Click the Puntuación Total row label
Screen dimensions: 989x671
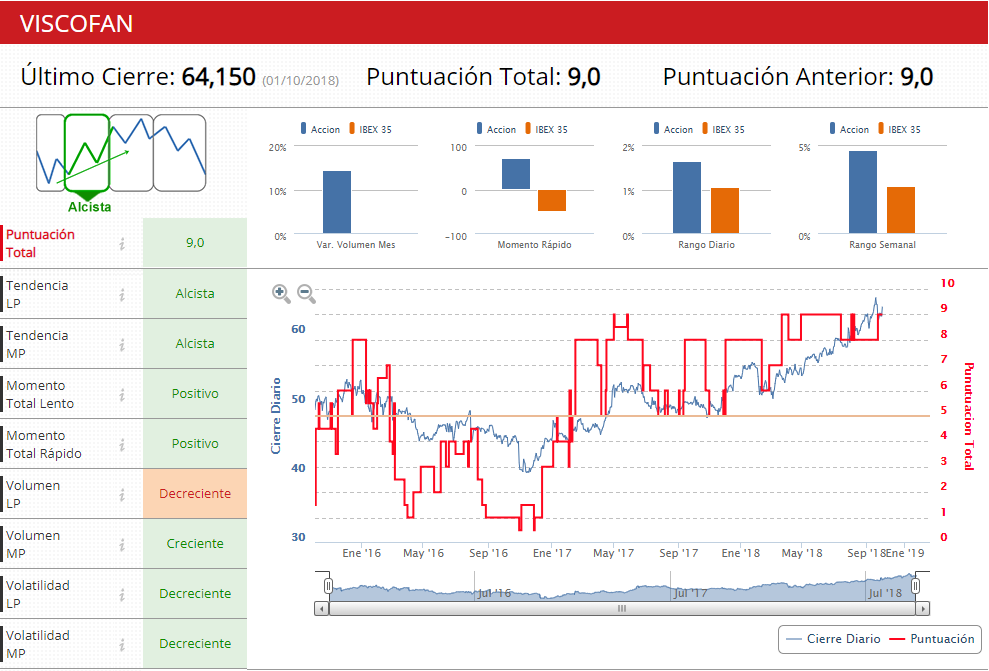(x=40, y=243)
